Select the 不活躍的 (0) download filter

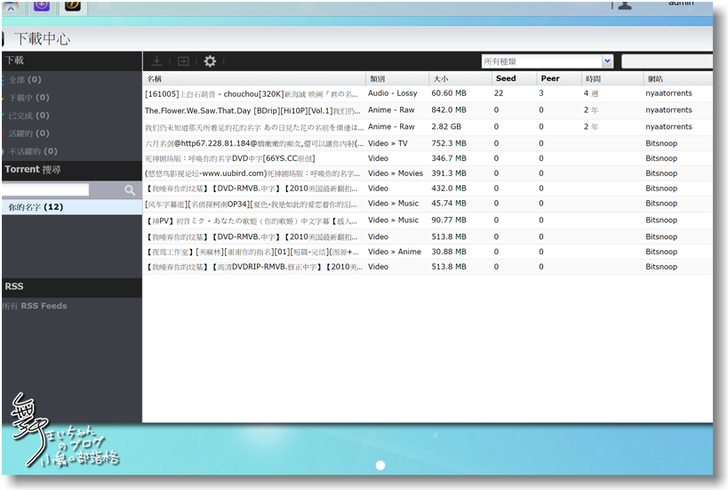coord(33,151)
